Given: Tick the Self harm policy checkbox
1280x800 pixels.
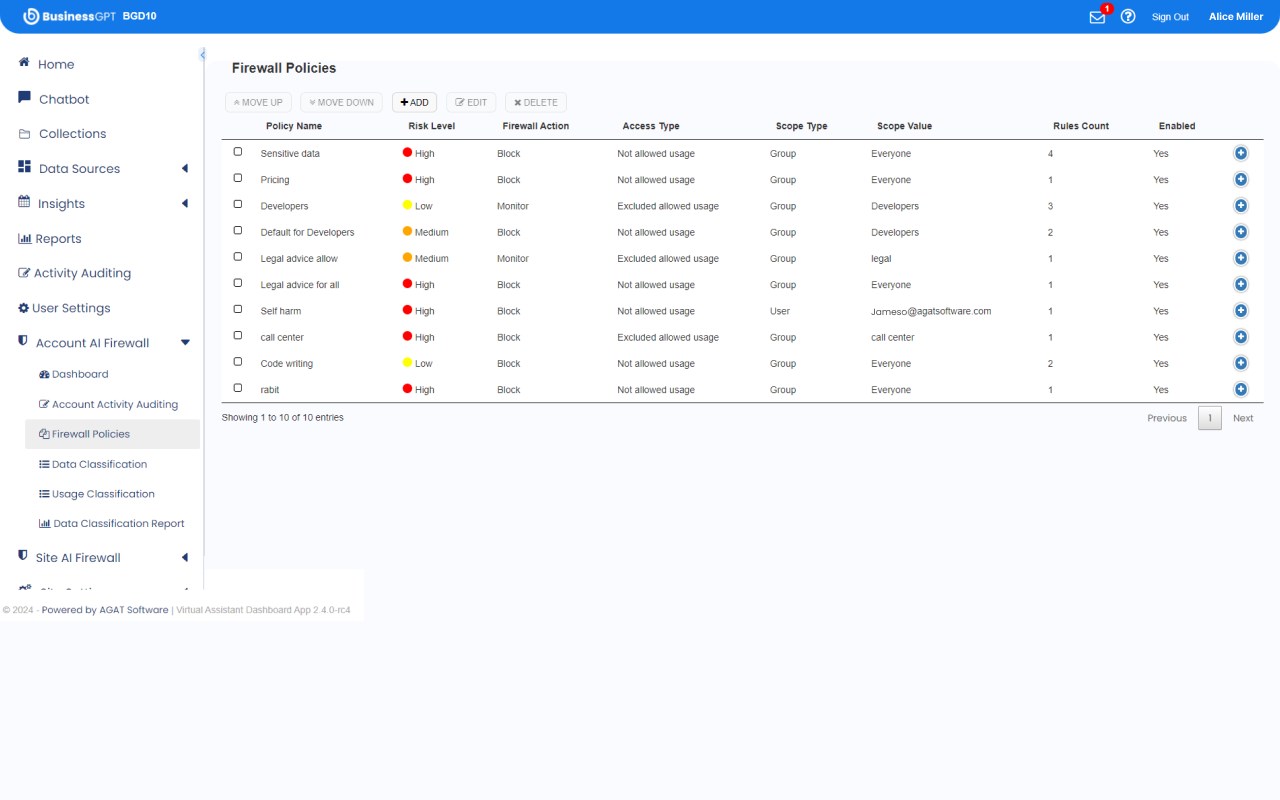Looking at the screenshot, I should (x=238, y=309).
